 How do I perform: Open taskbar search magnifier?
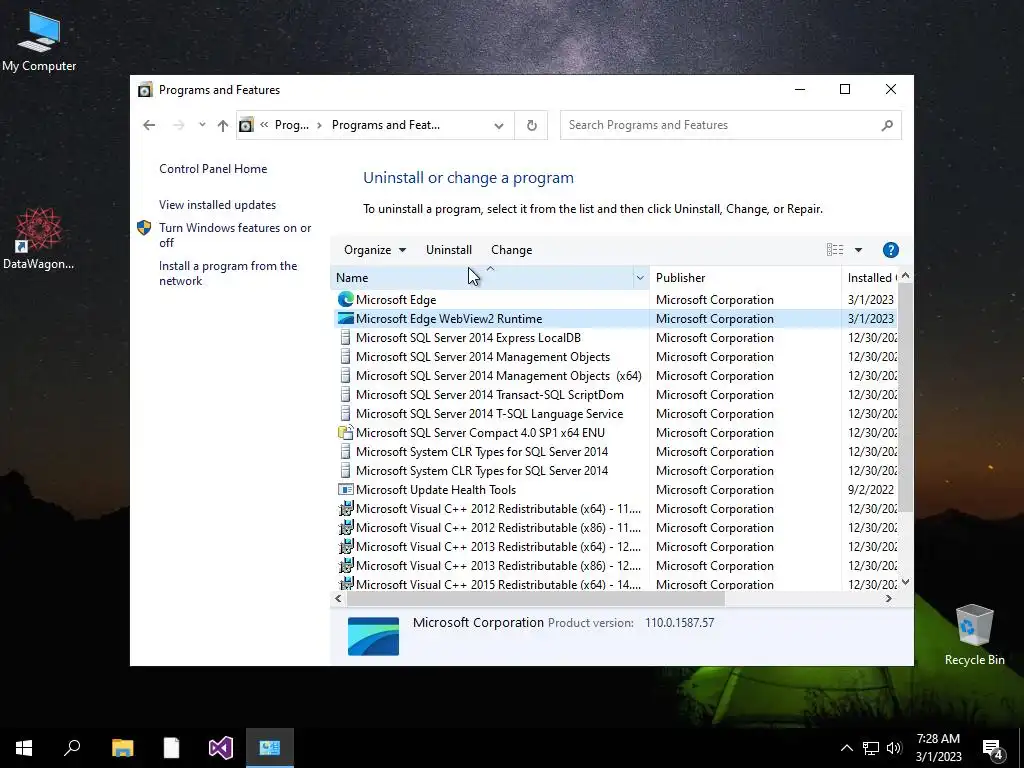[x=72, y=748]
